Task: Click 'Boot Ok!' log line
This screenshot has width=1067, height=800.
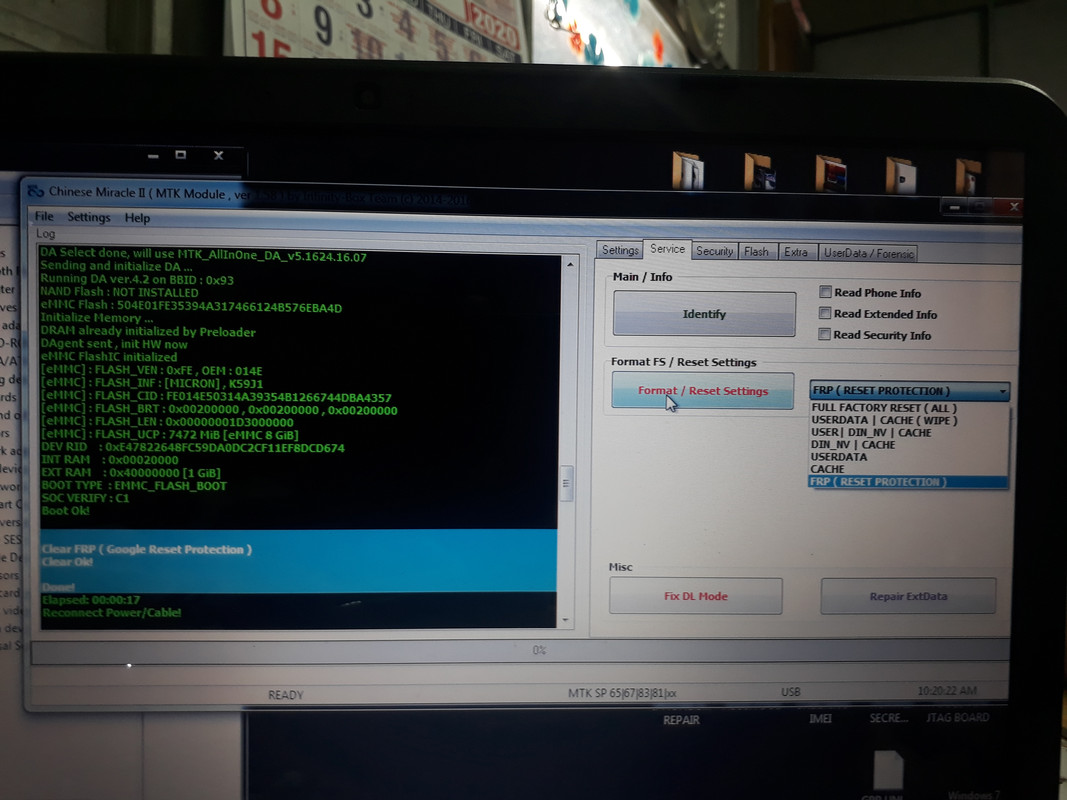Action: point(65,510)
